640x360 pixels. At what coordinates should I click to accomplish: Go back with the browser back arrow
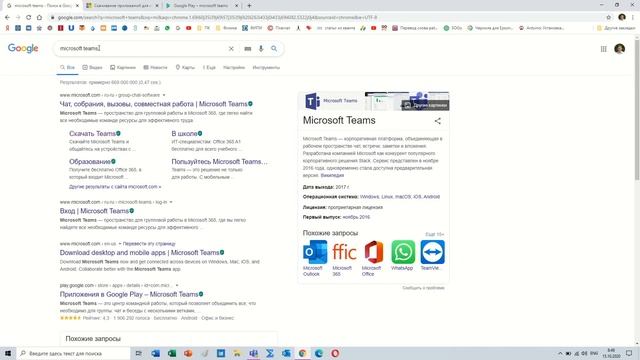(x=7, y=17)
